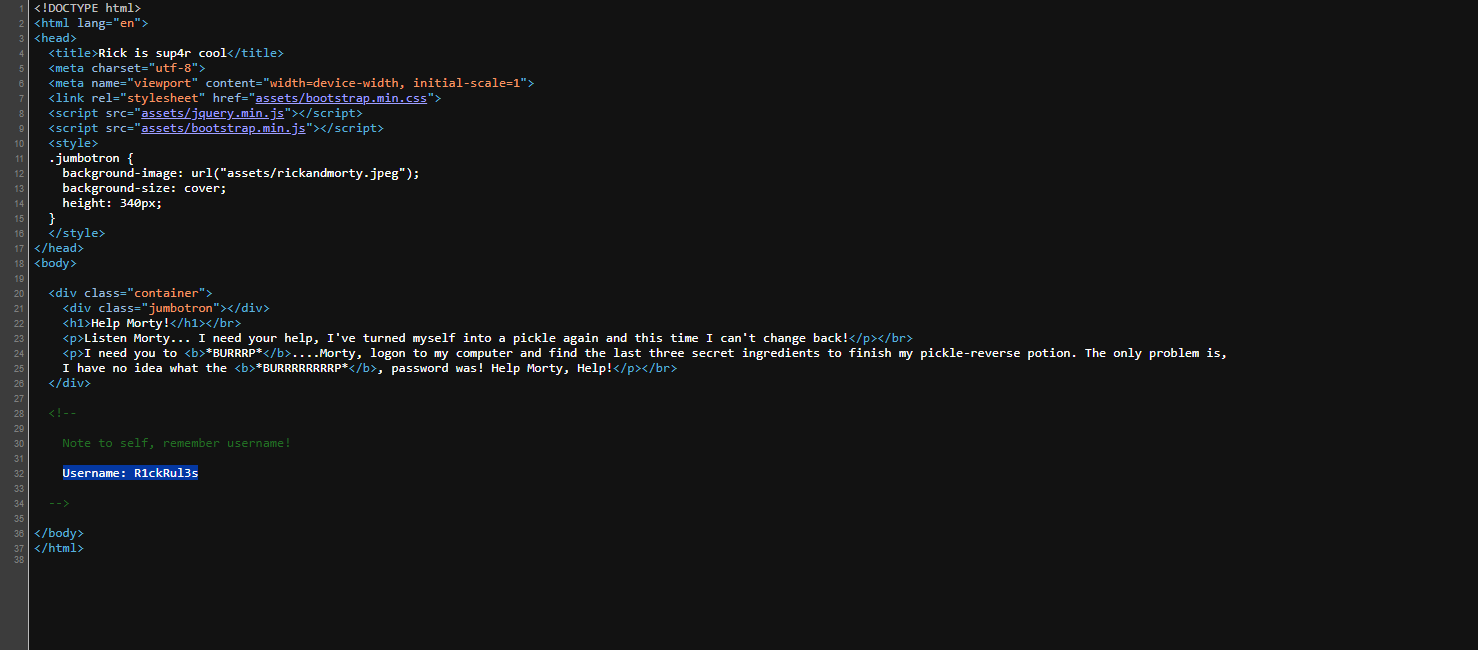This screenshot has height=650, width=1478.
Task: Click the div class container line
Action: [x=130, y=293]
